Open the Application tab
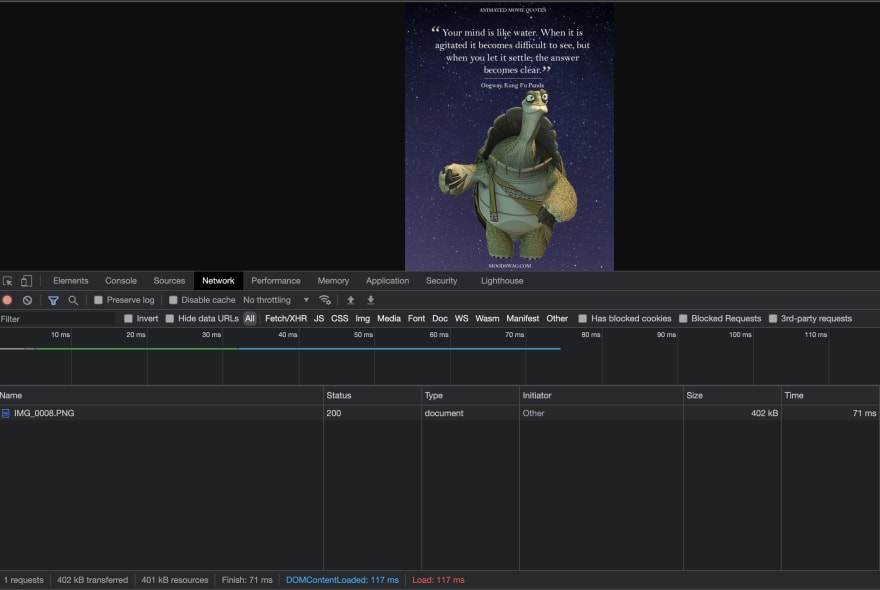 click(x=387, y=281)
